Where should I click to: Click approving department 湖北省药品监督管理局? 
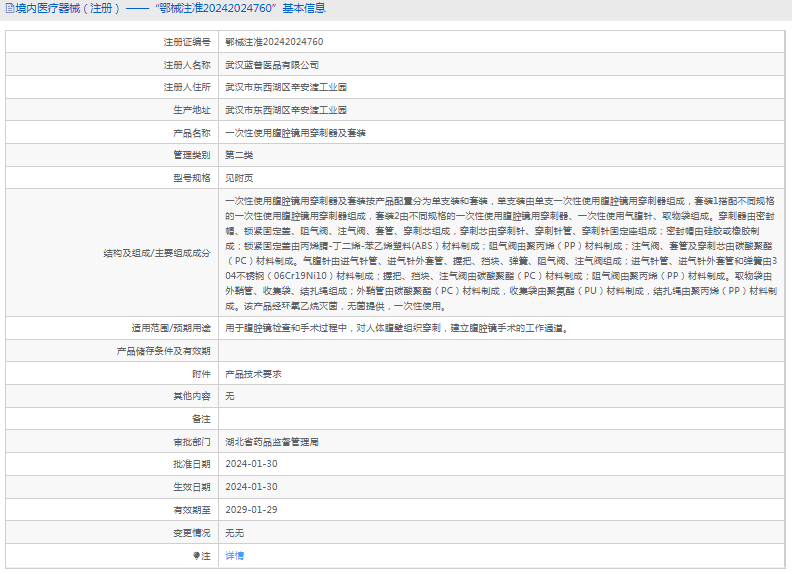[272, 442]
